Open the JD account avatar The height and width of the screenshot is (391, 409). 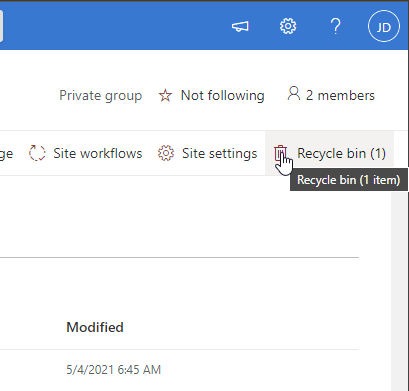(384, 26)
